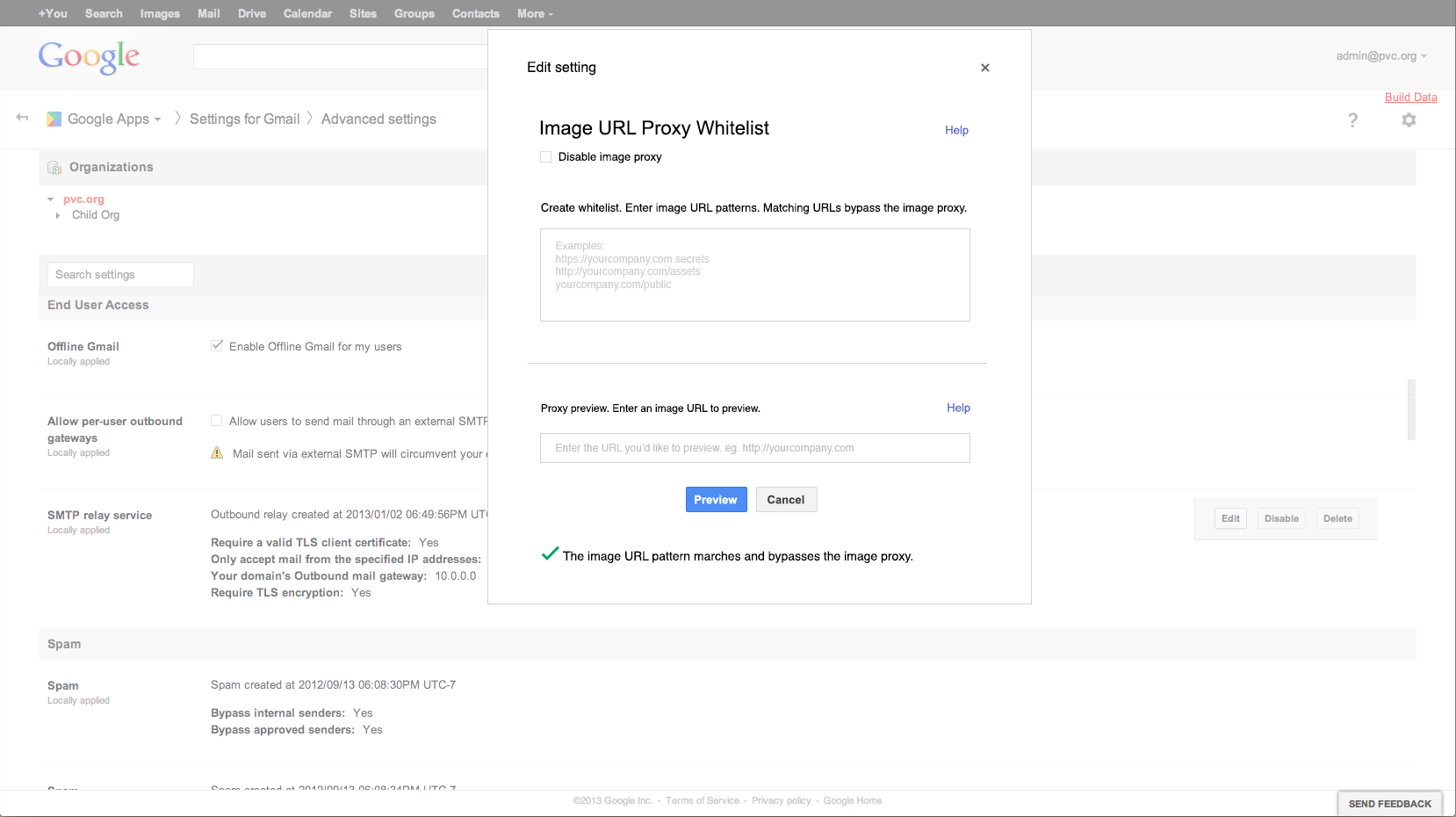Open Calendar in the top bar
The height and width of the screenshot is (817, 1456).
[307, 13]
